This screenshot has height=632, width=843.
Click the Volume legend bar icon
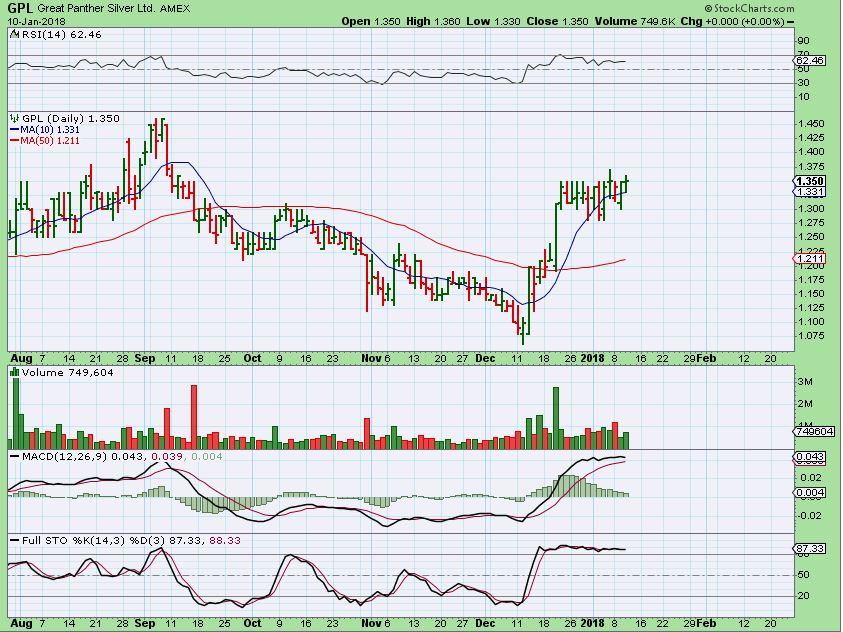click(x=14, y=372)
